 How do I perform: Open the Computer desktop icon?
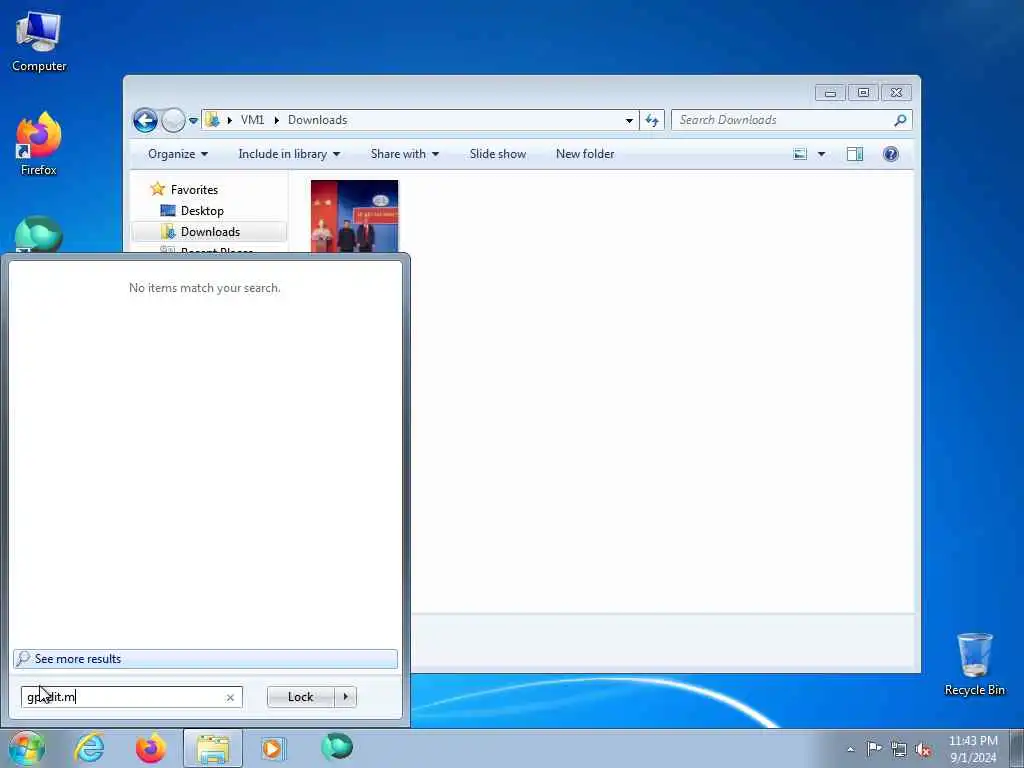click(39, 41)
